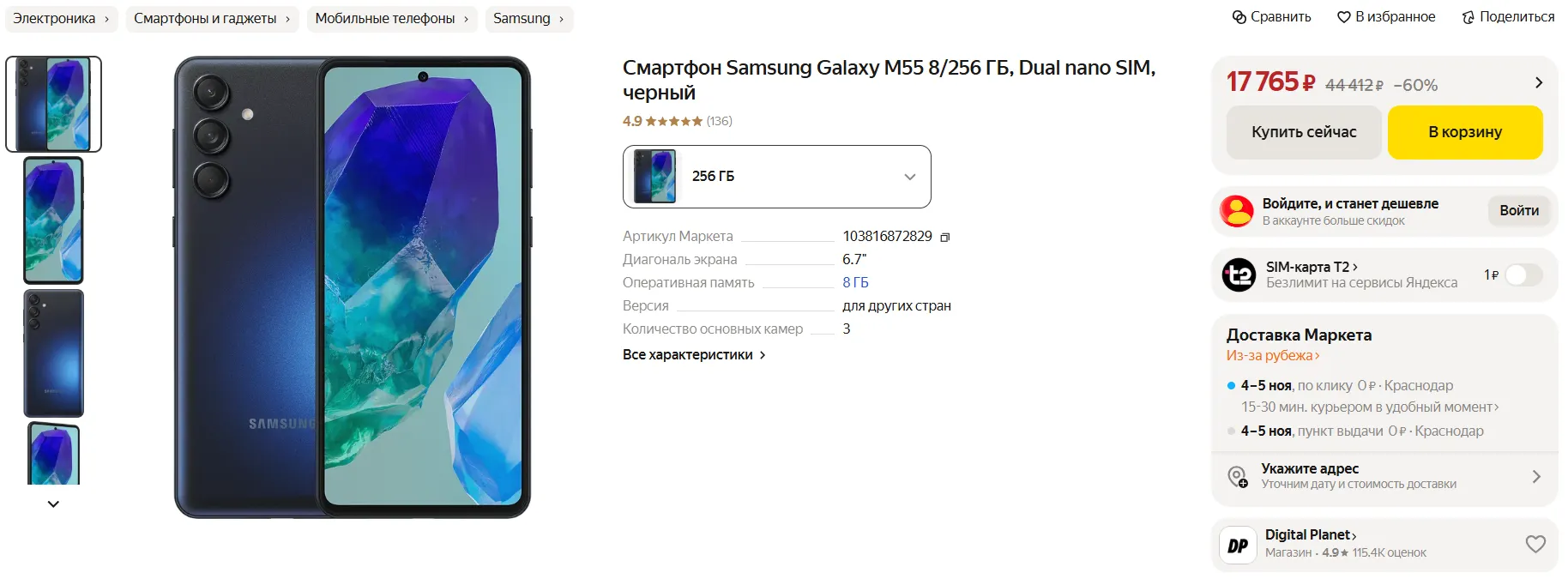Click the location pin Укажите адрес icon
Viewport: 1568px width, 579px height.
coord(1237,476)
